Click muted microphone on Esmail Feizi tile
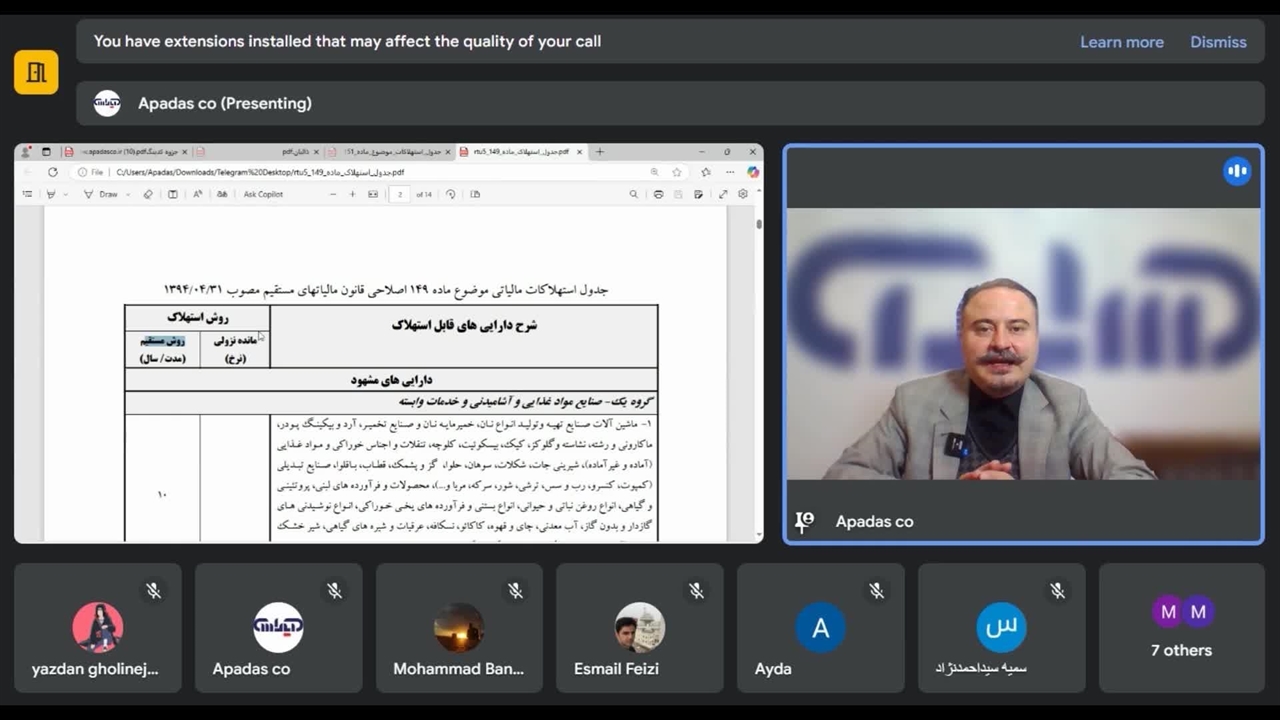Image resolution: width=1280 pixels, height=720 pixels. (696, 591)
